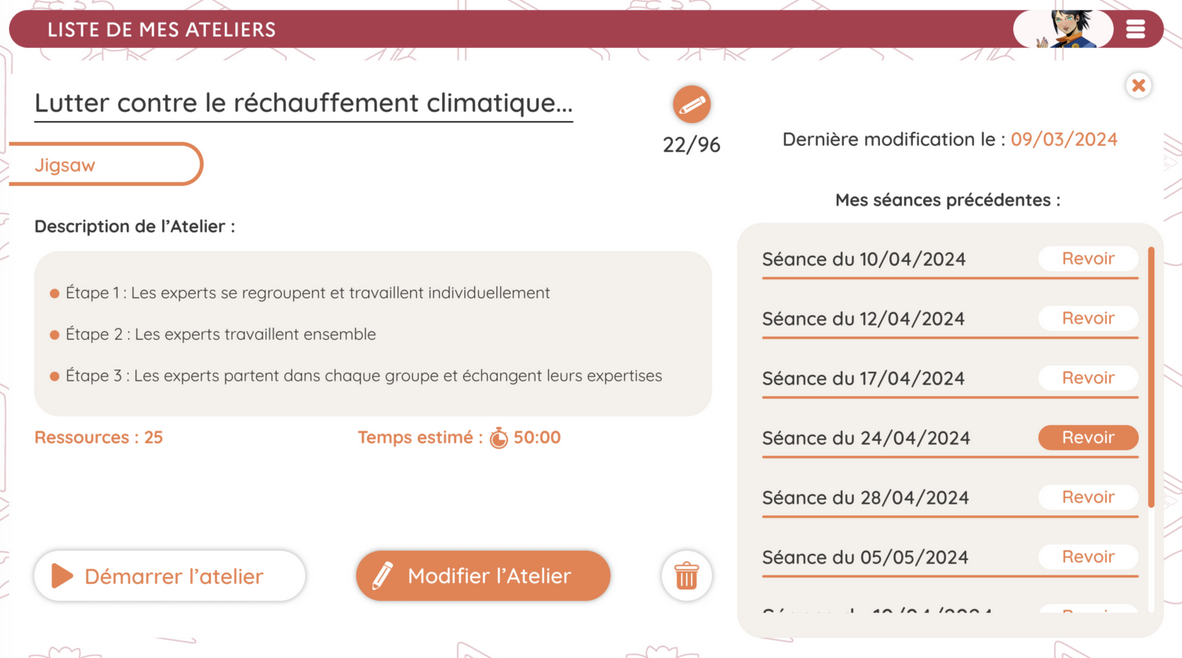Click the Liste de mes ateliers header
Image resolution: width=1182 pixels, height=658 pixels.
tap(161, 29)
